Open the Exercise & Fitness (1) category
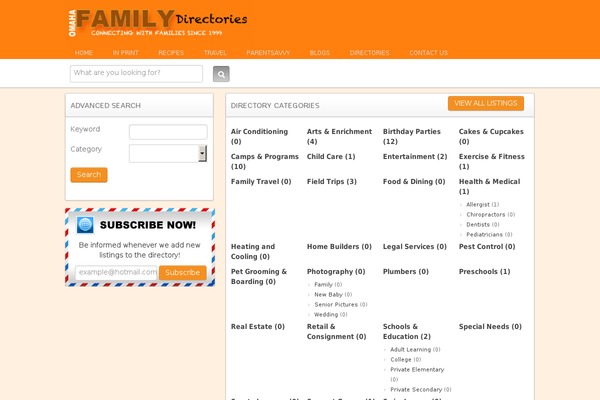Image resolution: width=600 pixels, height=400 pixels. 492,161
